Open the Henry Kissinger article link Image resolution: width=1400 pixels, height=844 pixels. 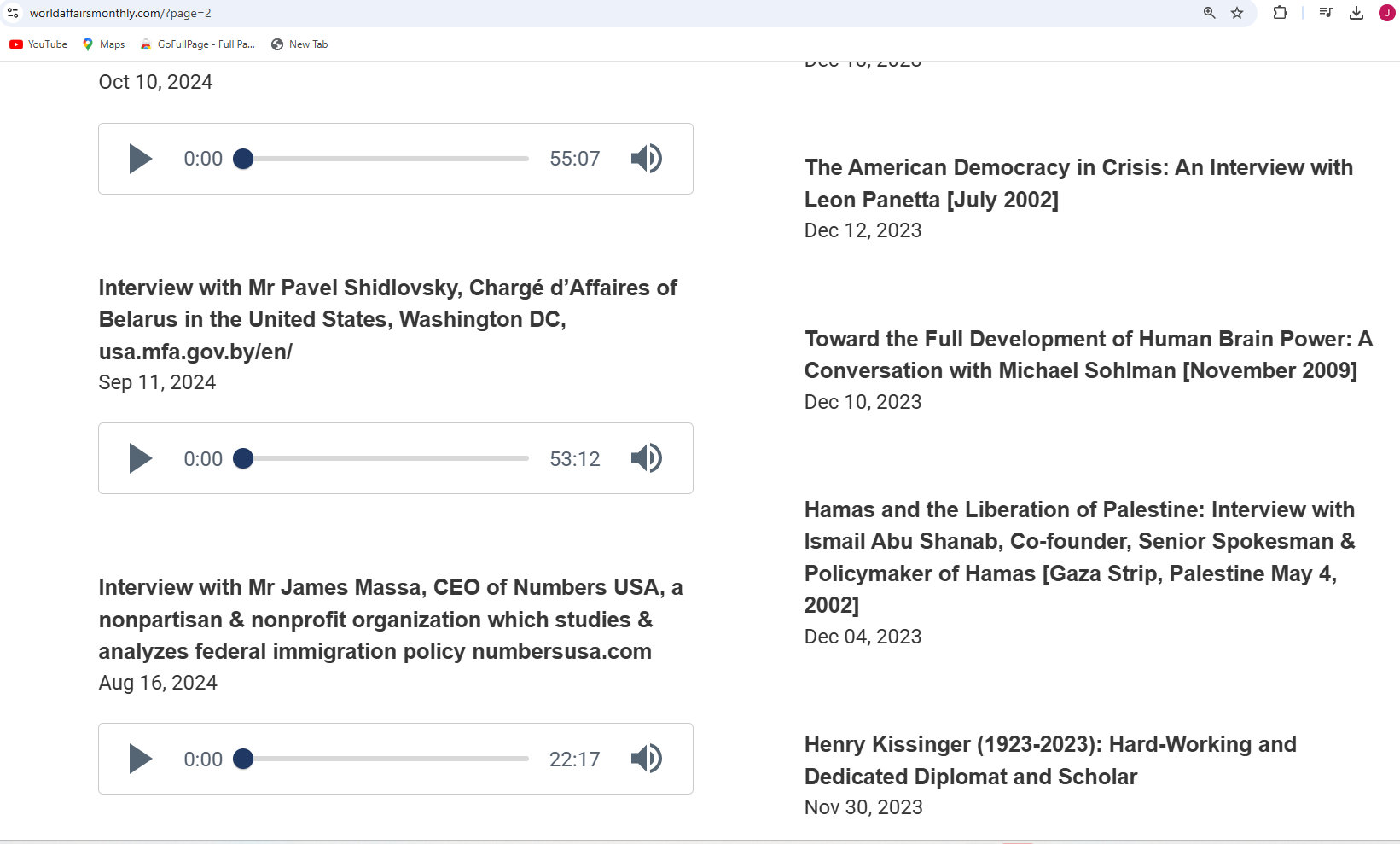(x=1049, y=760)
